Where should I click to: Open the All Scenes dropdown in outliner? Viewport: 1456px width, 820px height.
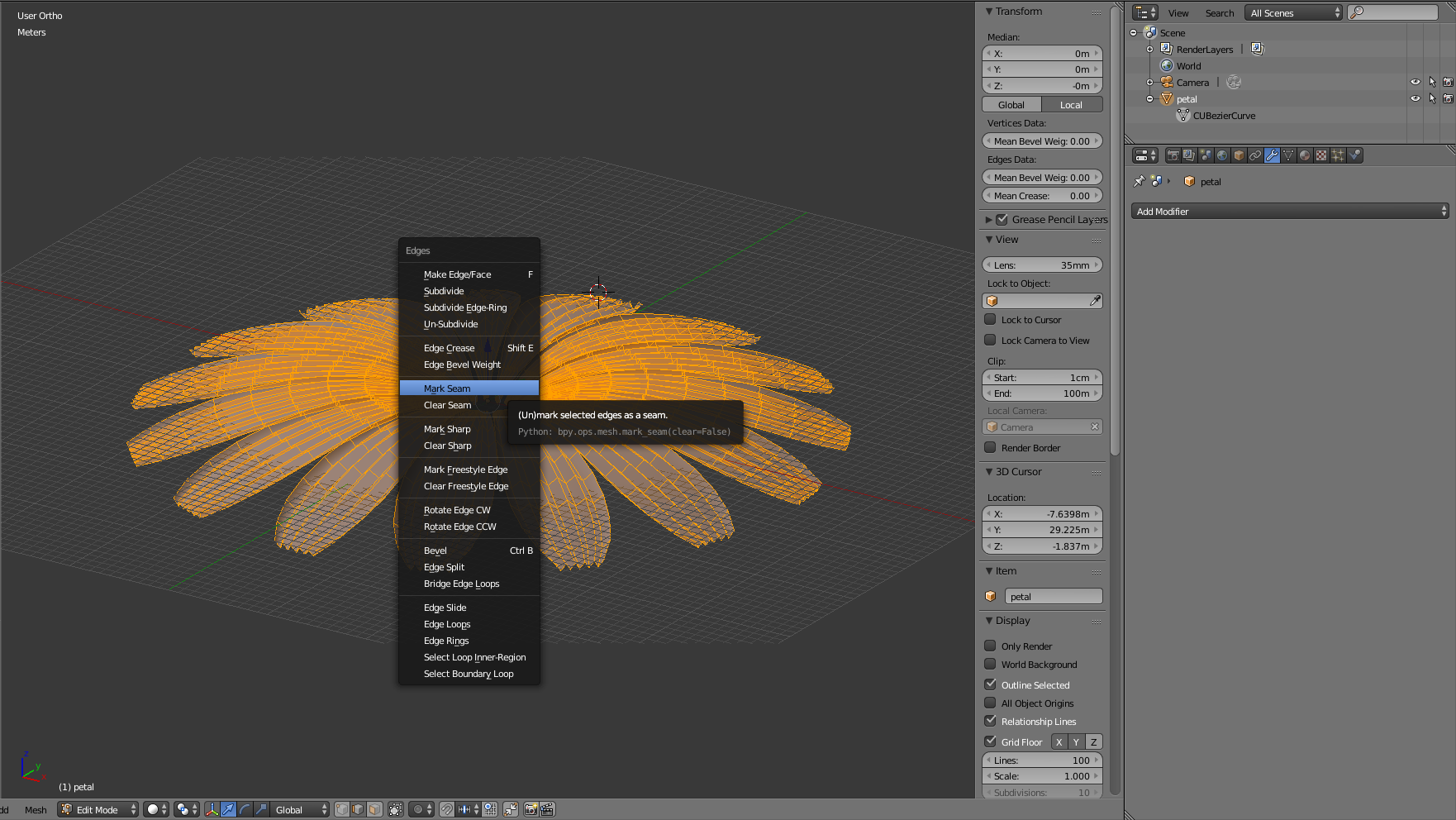pyautogui.click(x=1294, y=12)
